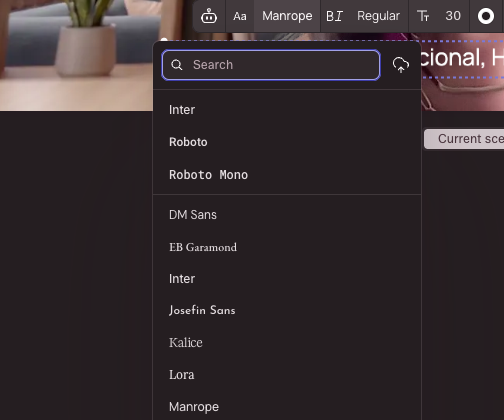Focus the font Search field
Screen dimensions: 504x420
(x=271, y=65)
